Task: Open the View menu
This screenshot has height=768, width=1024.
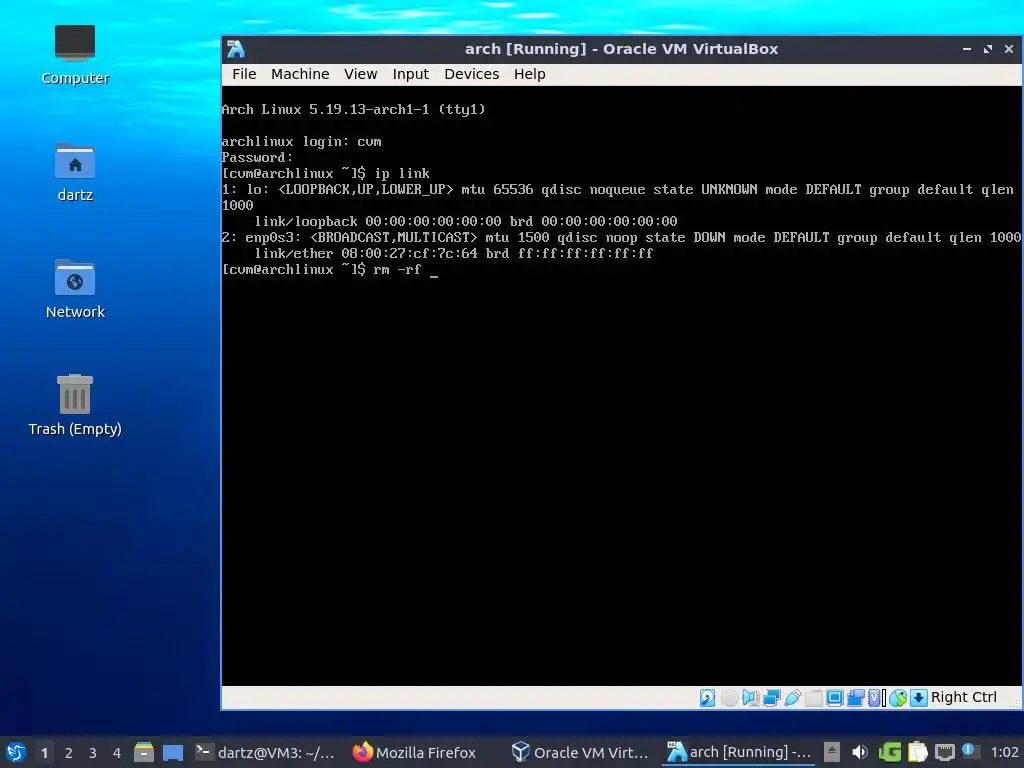Action: (x=360, y=74)
